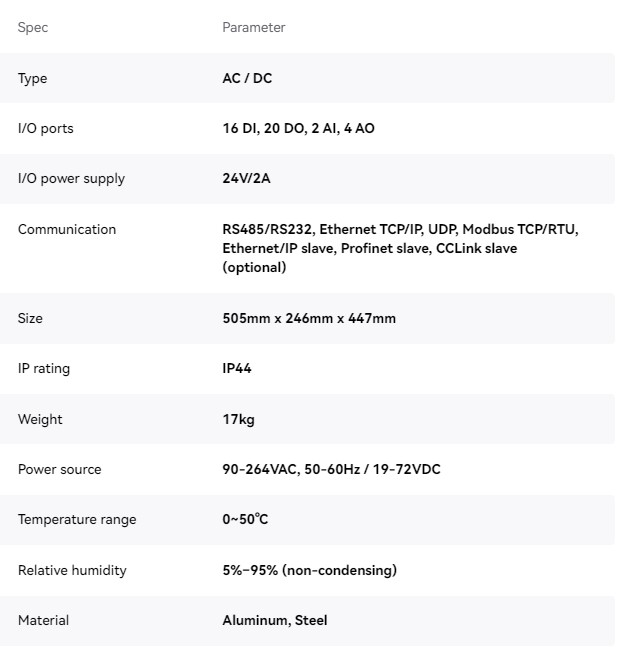
Task: Select the "Type" row label
Action: click(32, 79)
